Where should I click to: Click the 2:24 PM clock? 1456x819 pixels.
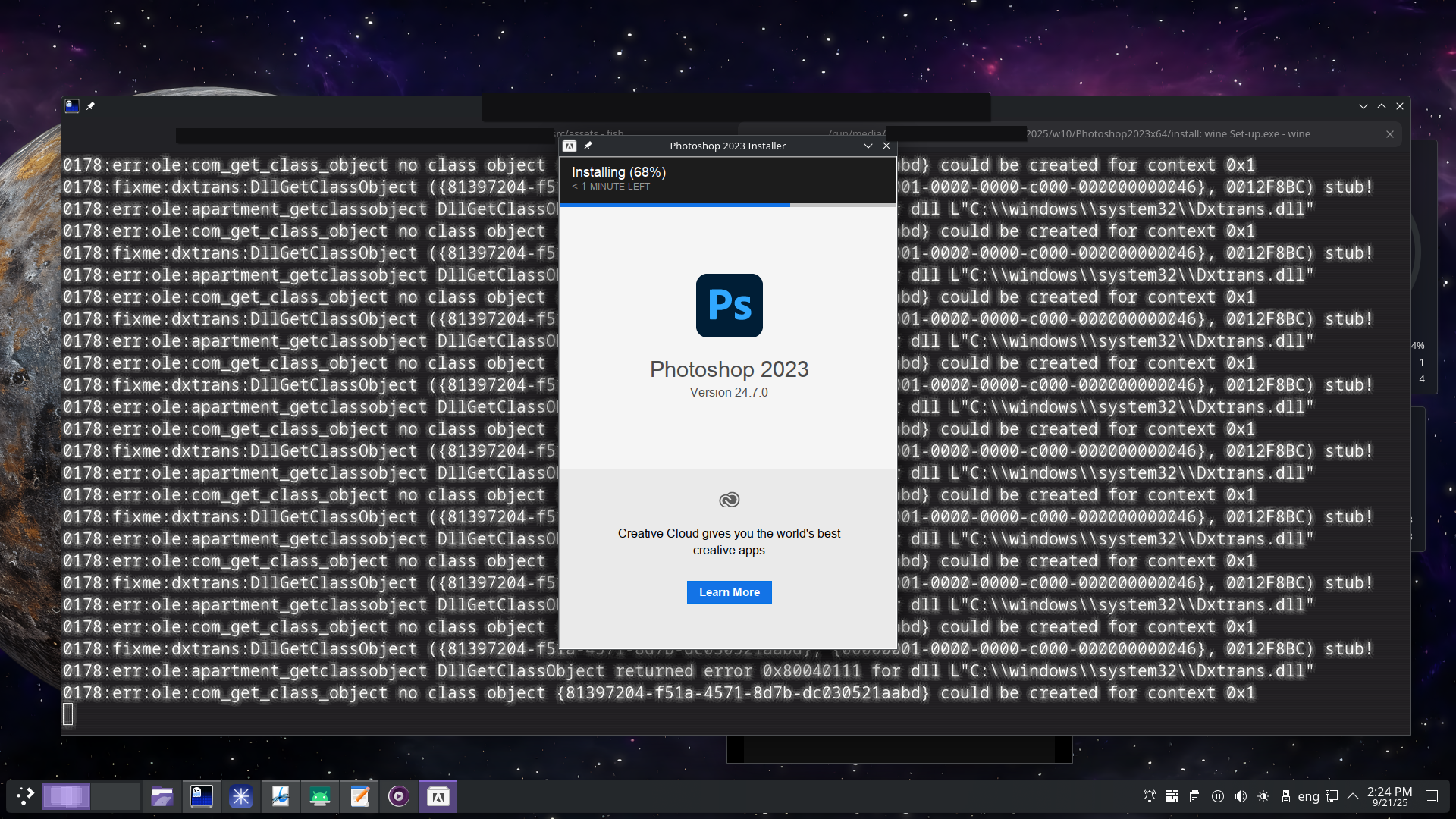[1389, 796]
